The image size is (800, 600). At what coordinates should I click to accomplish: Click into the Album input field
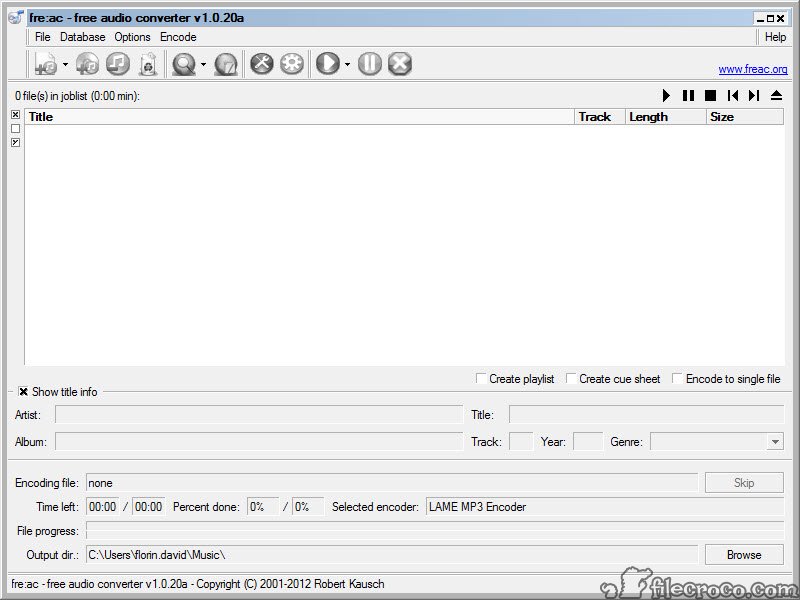pos(259,441)
